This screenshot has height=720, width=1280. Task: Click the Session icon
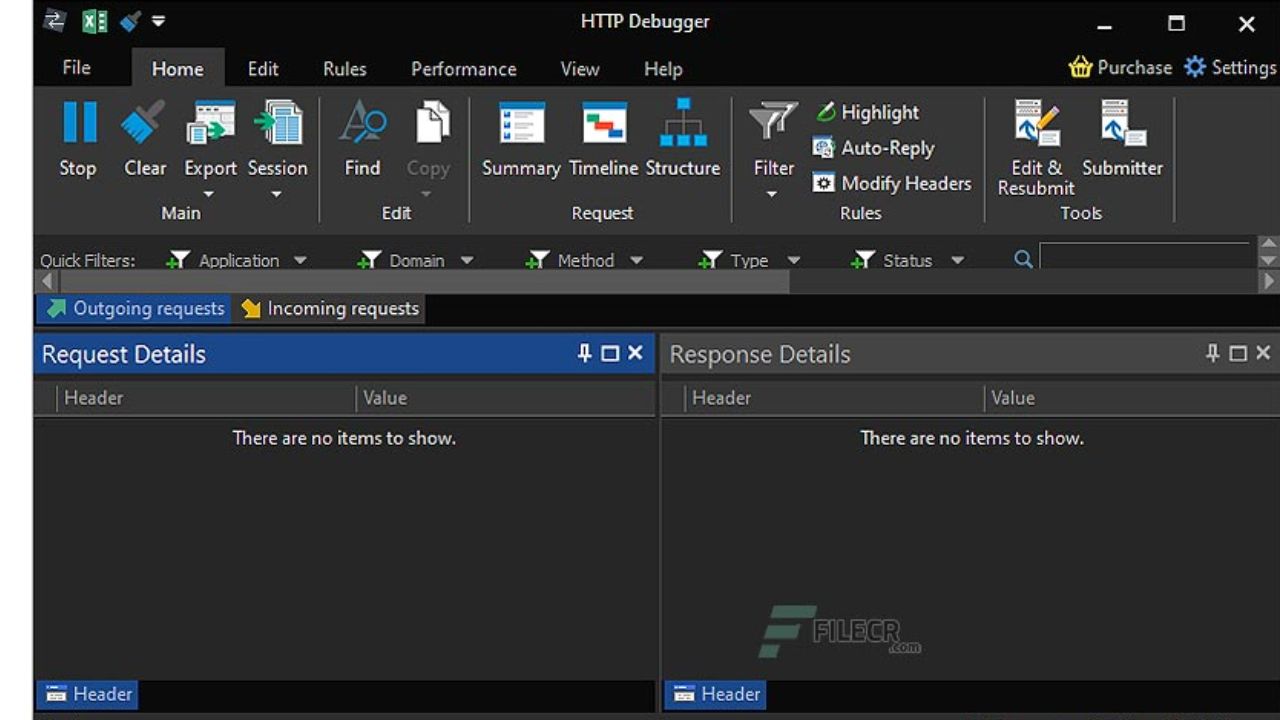click(278, 123)
